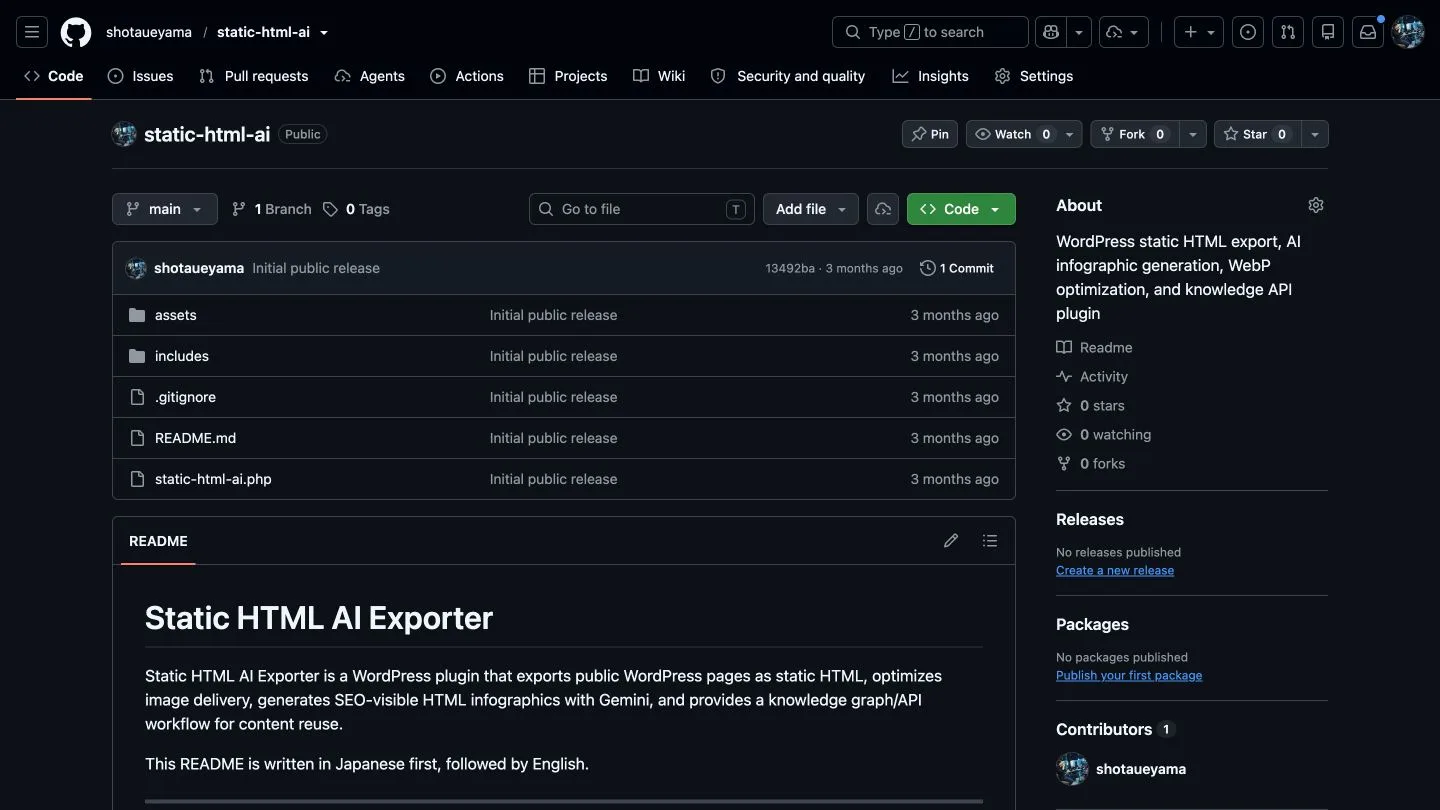Open the README outline list icon
Viewport: 1440px width, 810px height.
coord(990,541)
